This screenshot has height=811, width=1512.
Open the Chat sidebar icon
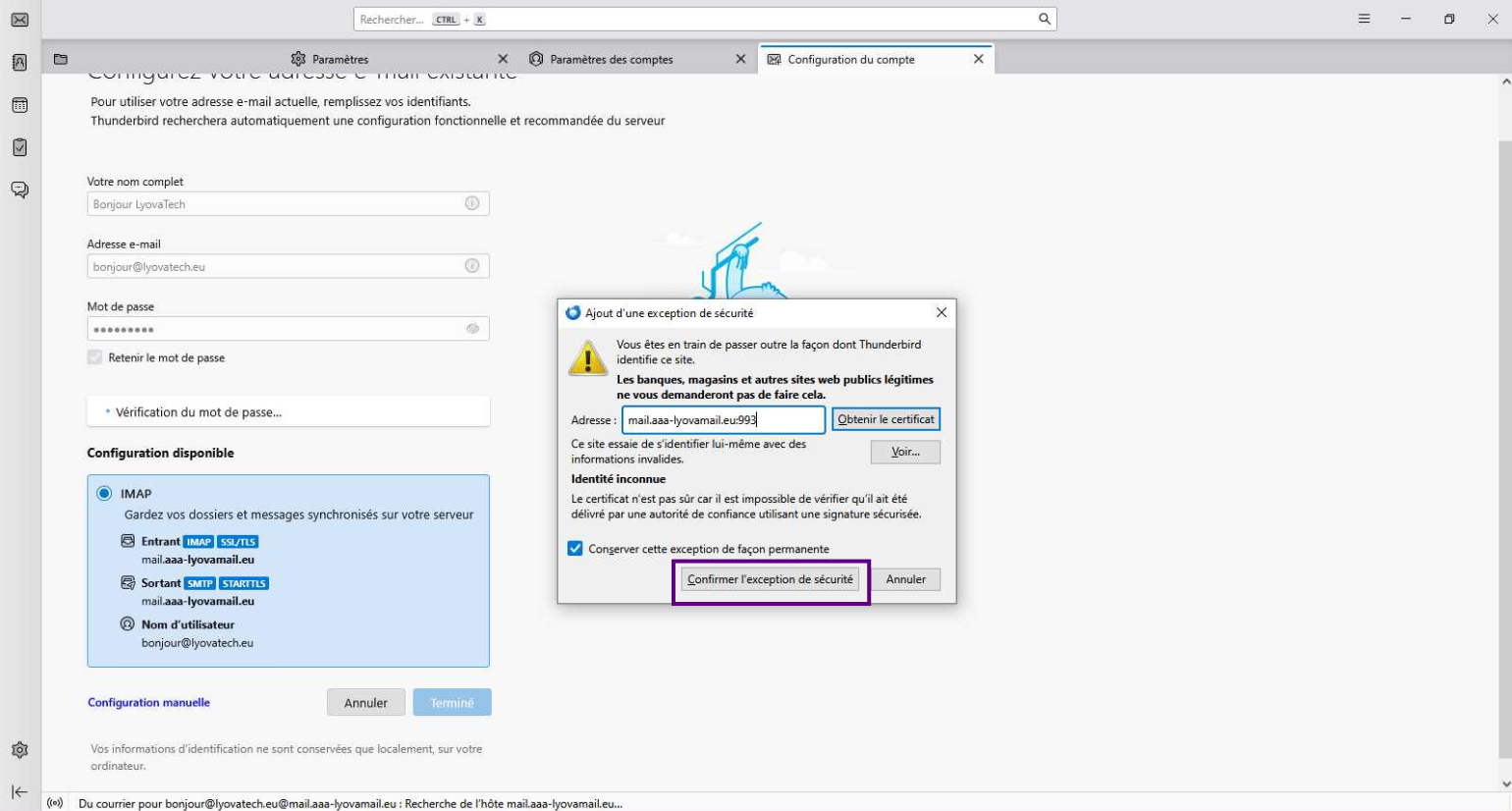tap(20, 189)
